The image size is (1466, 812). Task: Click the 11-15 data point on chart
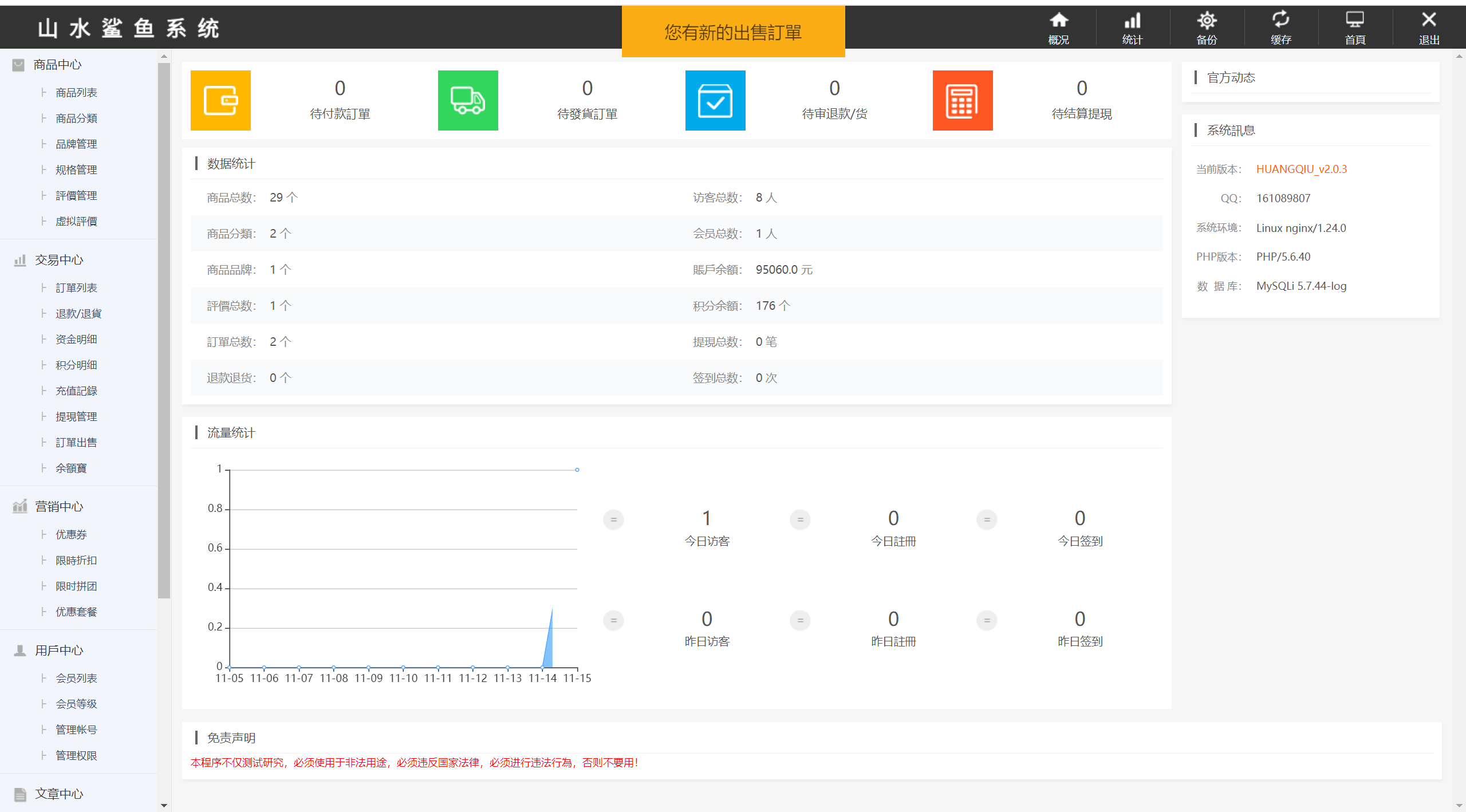pos(577,470)
